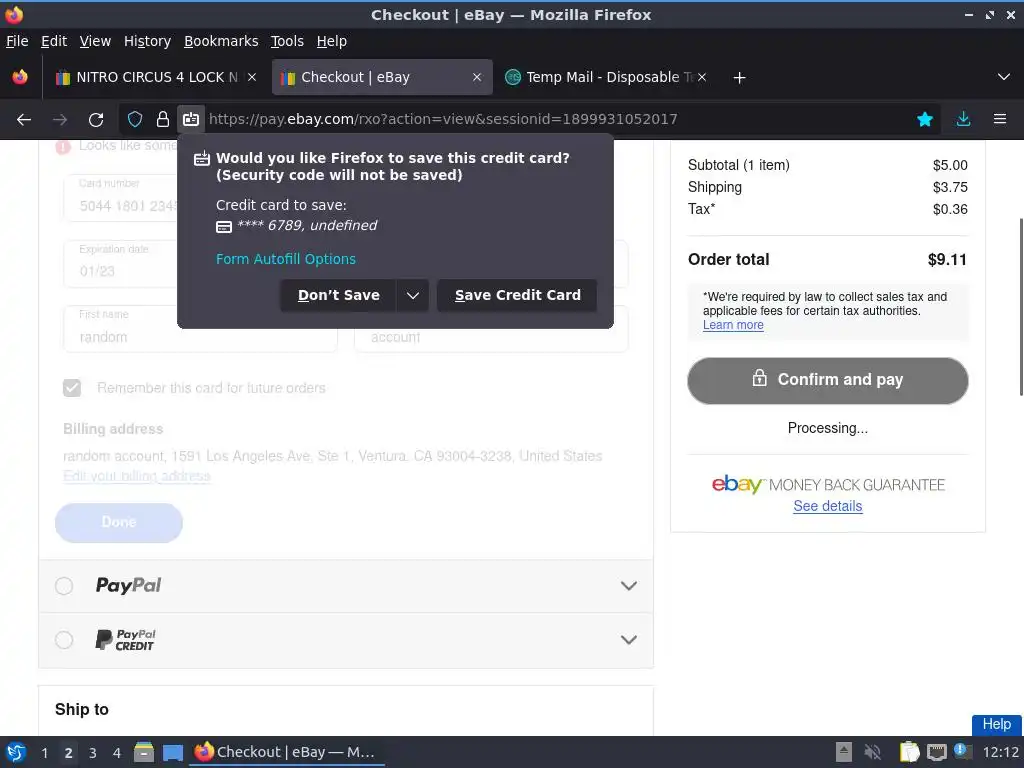Expand the Don't Save options arrow

click(412, 295)
